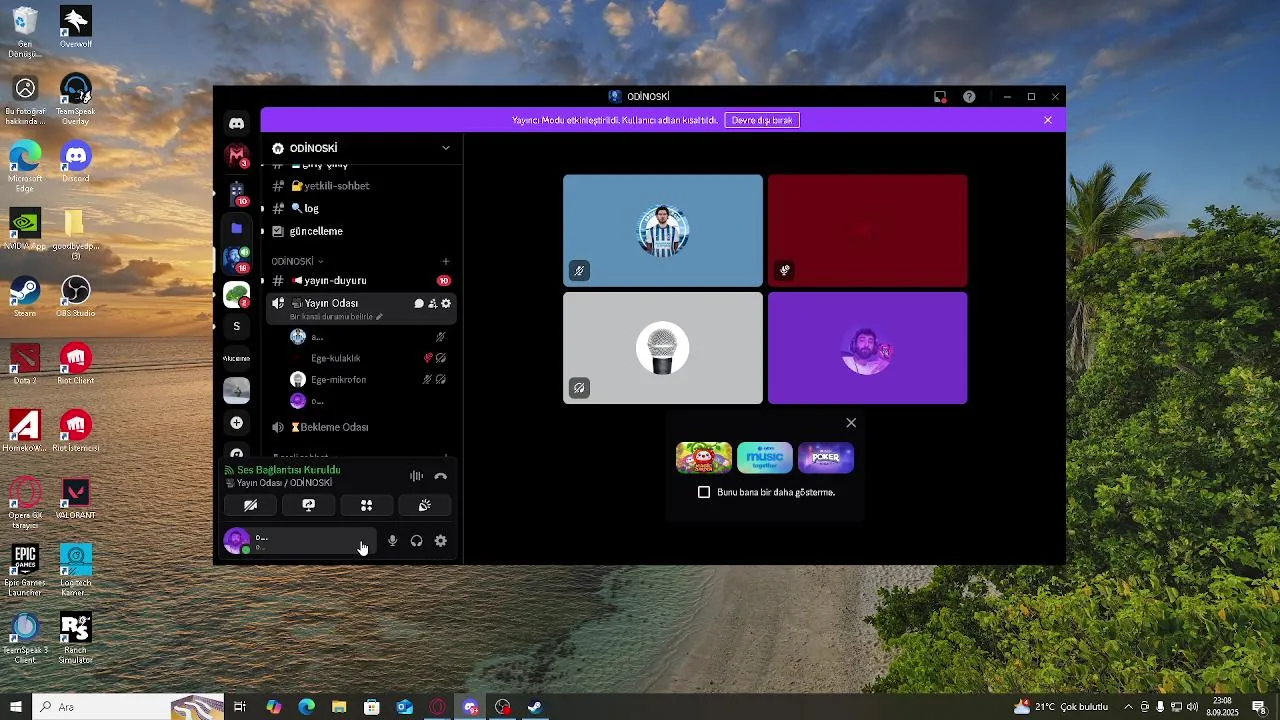Open Discord inbox icon in title bar
Screen dimensions: 1280x720
tap(940, 97)
